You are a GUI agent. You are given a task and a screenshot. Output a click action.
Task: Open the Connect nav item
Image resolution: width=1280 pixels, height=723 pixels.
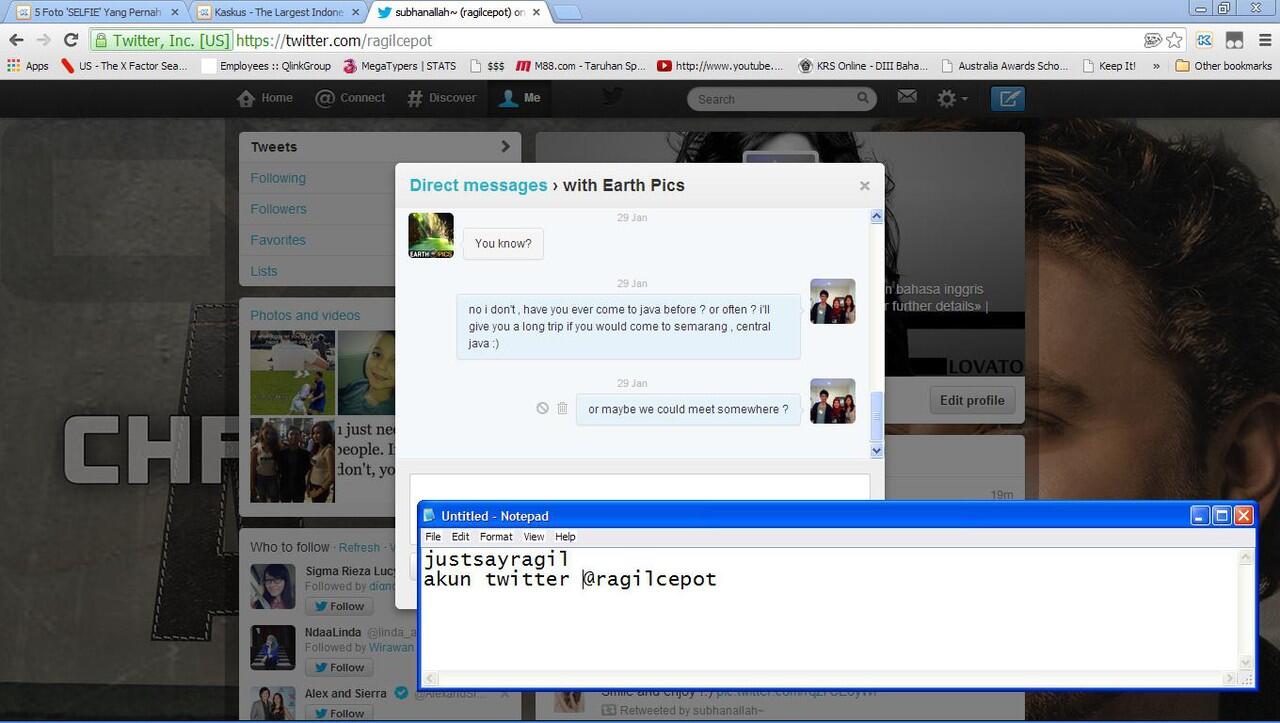(350, 98)
